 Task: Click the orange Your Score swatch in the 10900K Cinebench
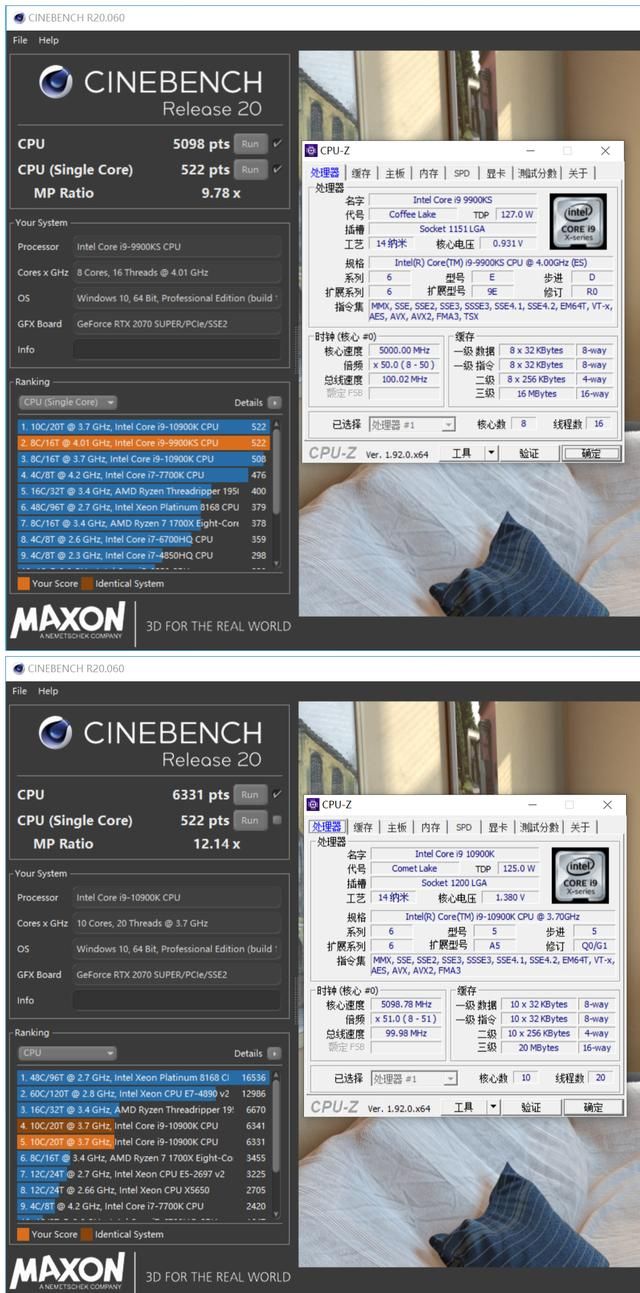[x=23, y=1234]
